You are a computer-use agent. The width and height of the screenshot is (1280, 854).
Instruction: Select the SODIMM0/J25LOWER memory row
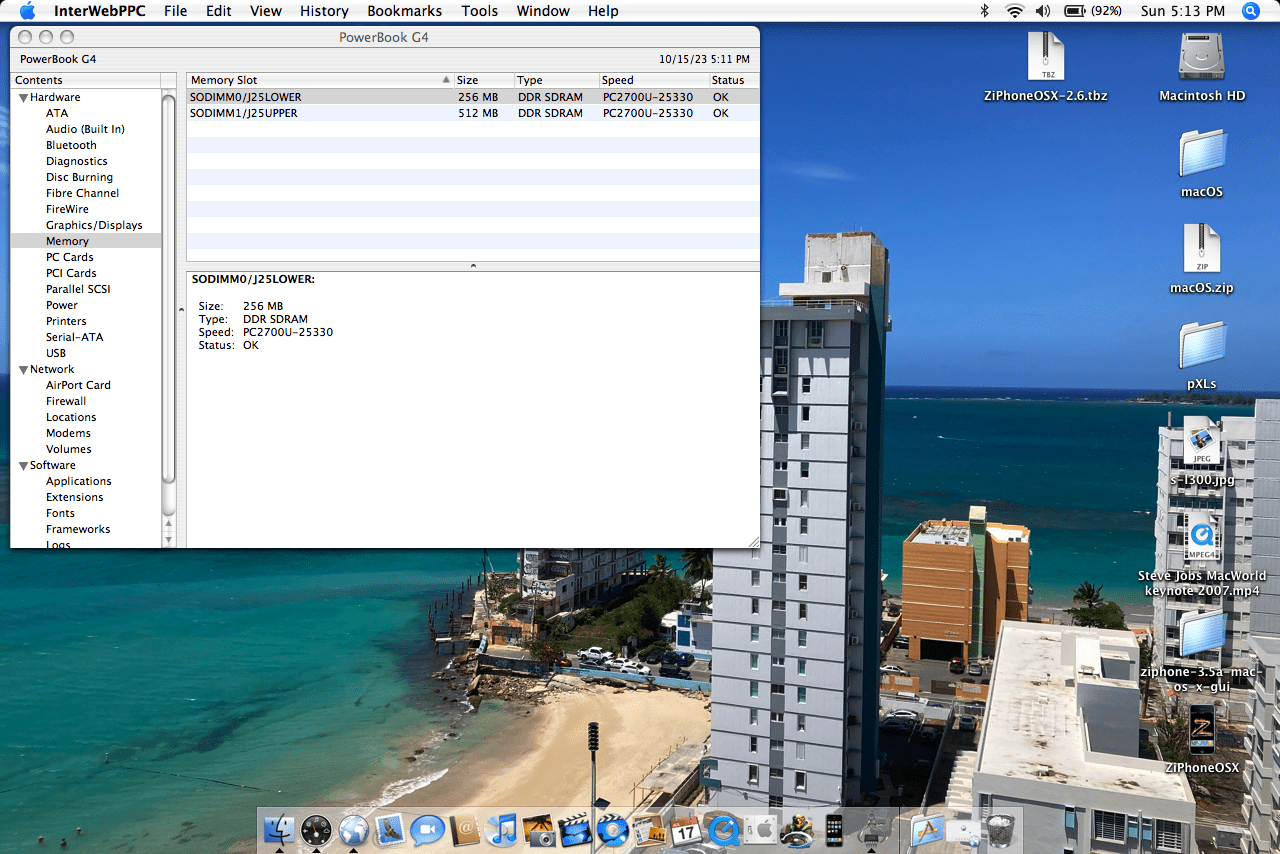coord(473,97)
